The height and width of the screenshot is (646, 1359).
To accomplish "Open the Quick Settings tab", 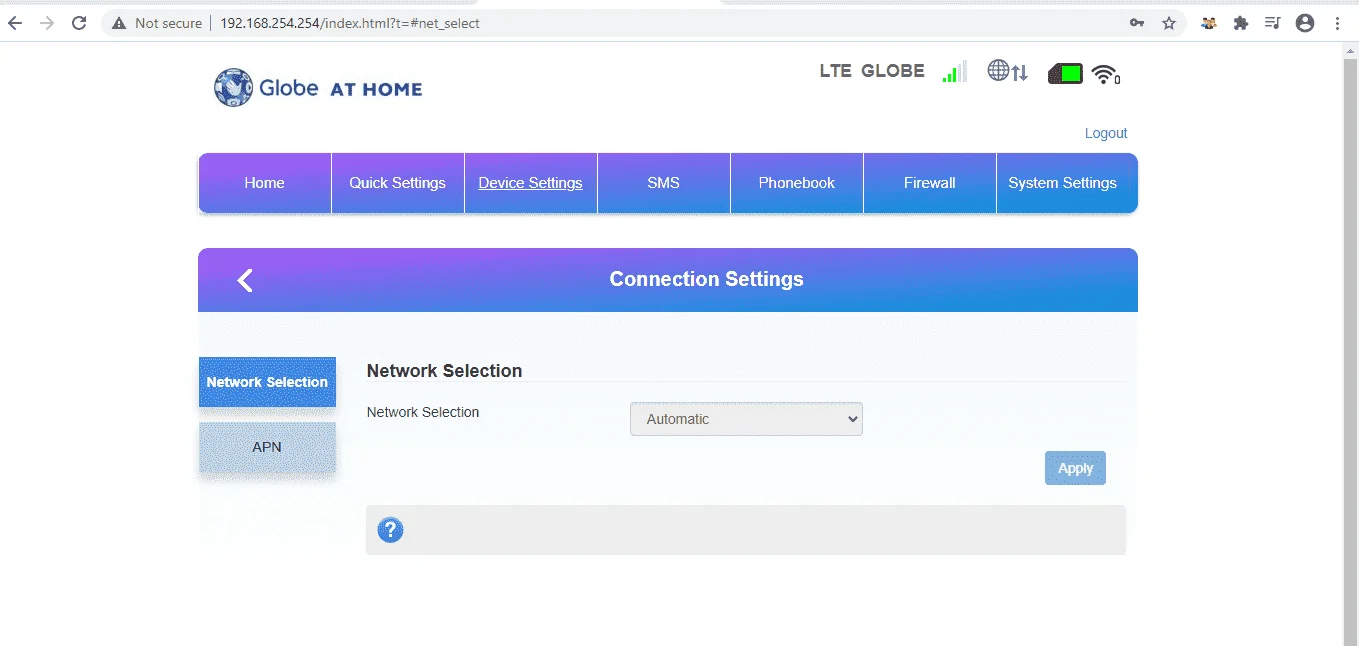I will pos(398,183).
